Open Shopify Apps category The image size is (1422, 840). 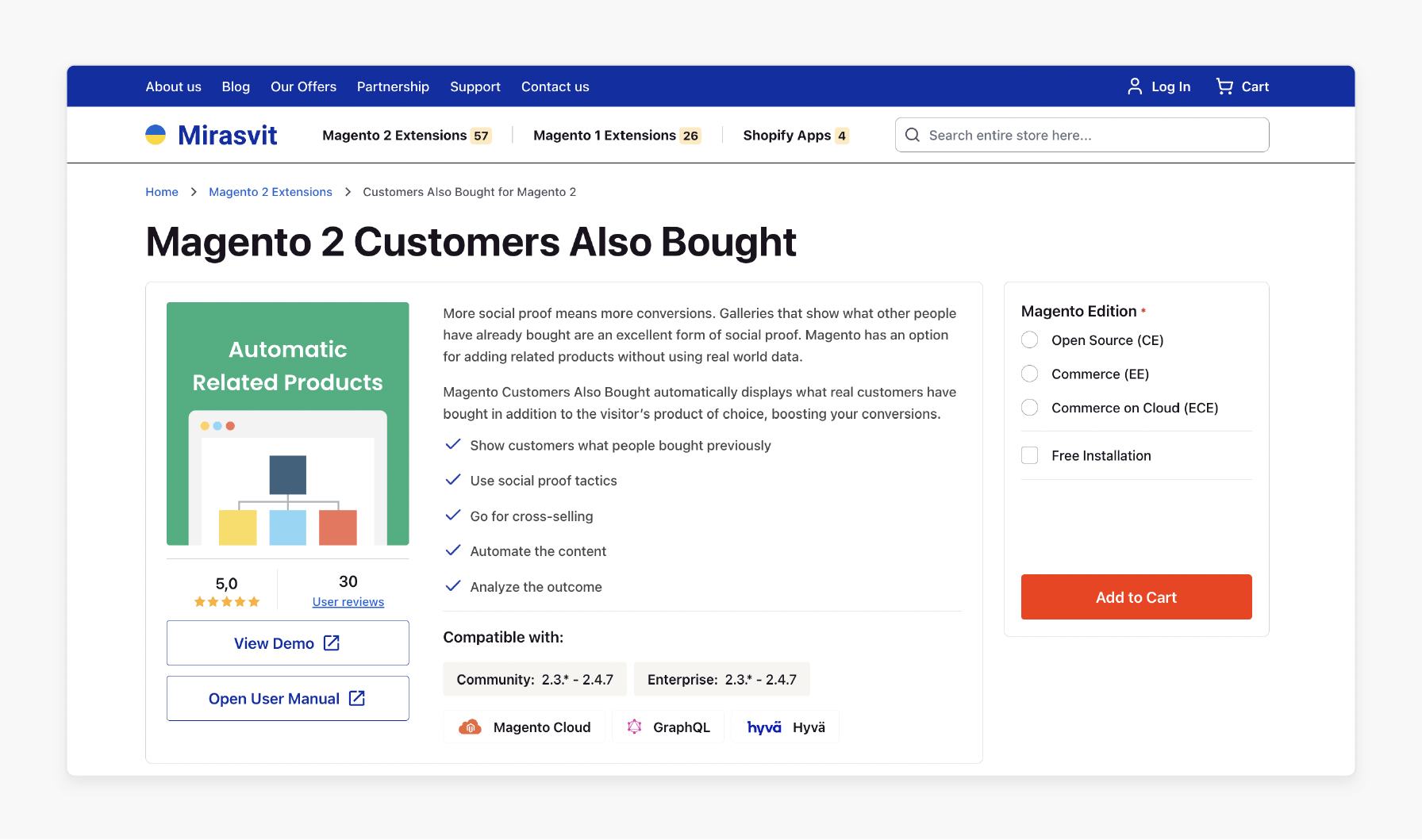796,136
